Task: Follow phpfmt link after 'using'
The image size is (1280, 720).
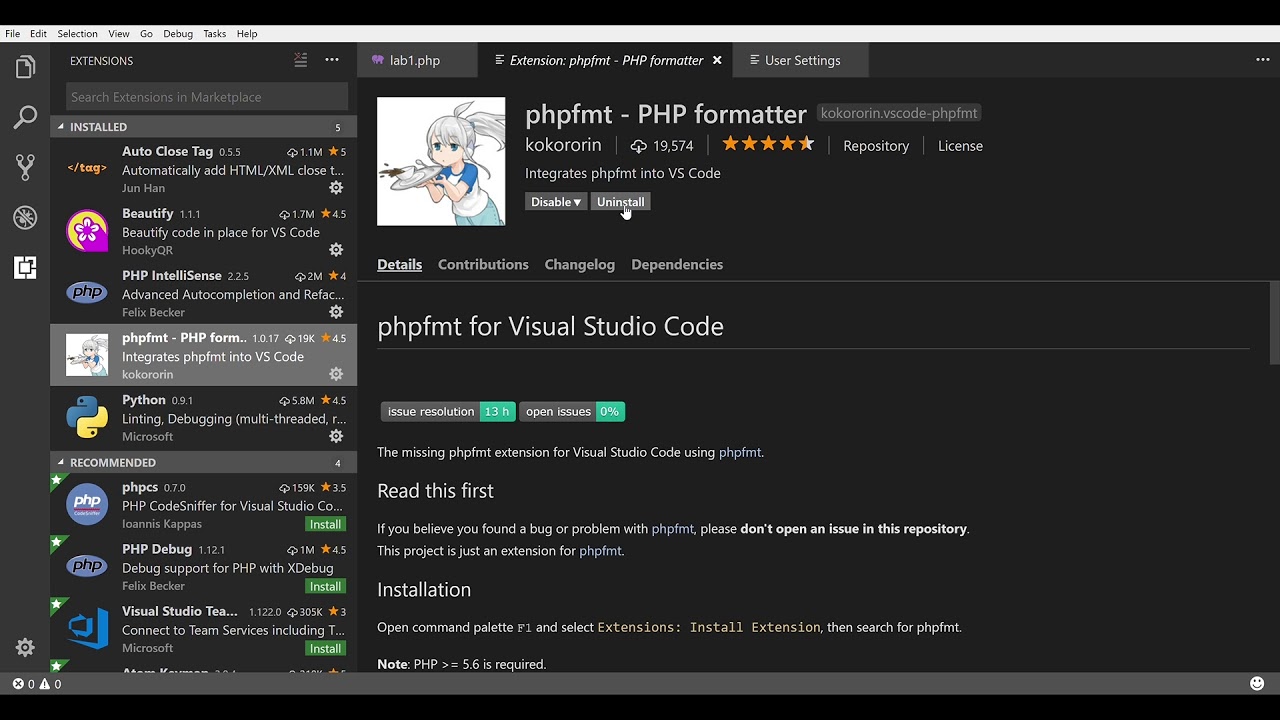Action: [740, 452]
